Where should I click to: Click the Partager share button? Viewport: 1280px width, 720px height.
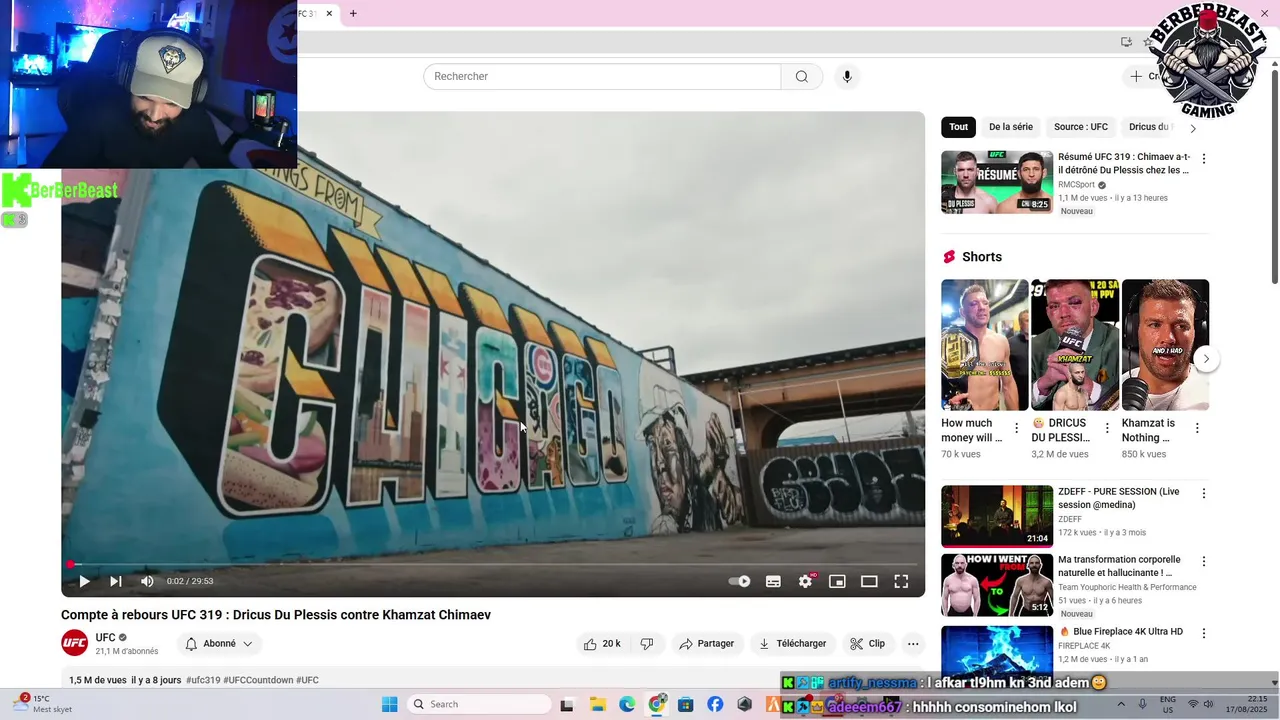[707, 644]
